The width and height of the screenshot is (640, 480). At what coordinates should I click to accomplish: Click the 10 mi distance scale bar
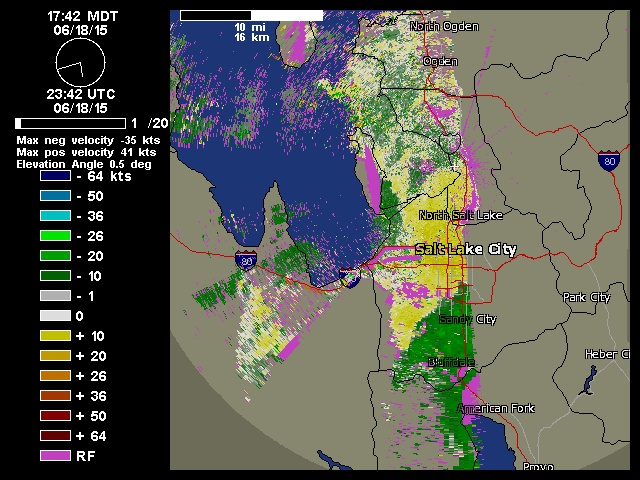coord(251,16)
